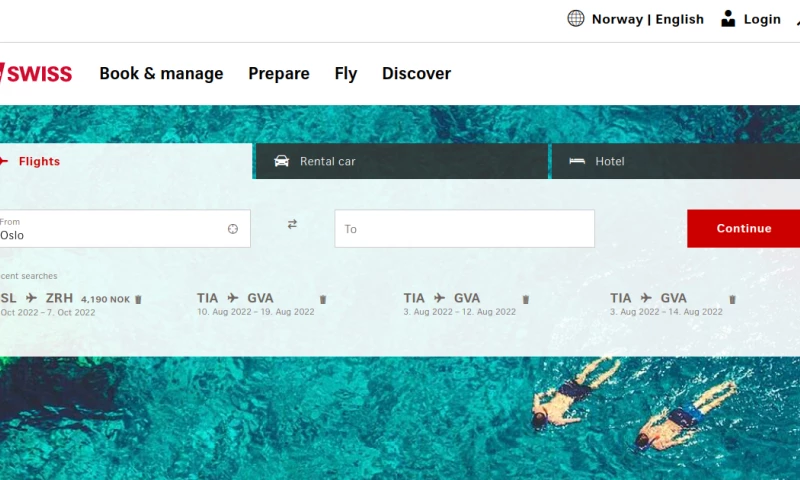Delete TIA–GVA search ending 12. Aug 2022
Screen dimensions: 800x480
(x=526, y=299)
